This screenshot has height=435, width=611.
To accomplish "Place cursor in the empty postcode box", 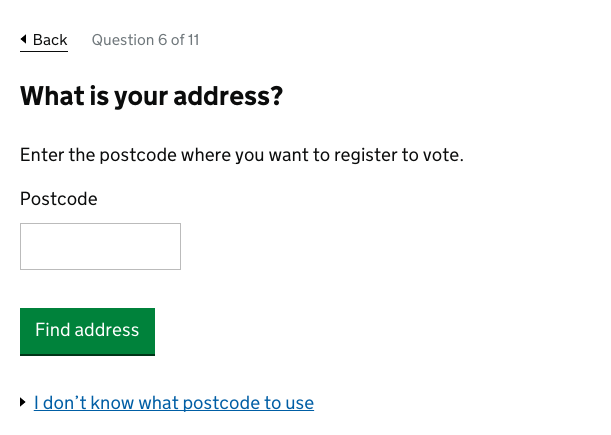I will [x=100, y=246].
